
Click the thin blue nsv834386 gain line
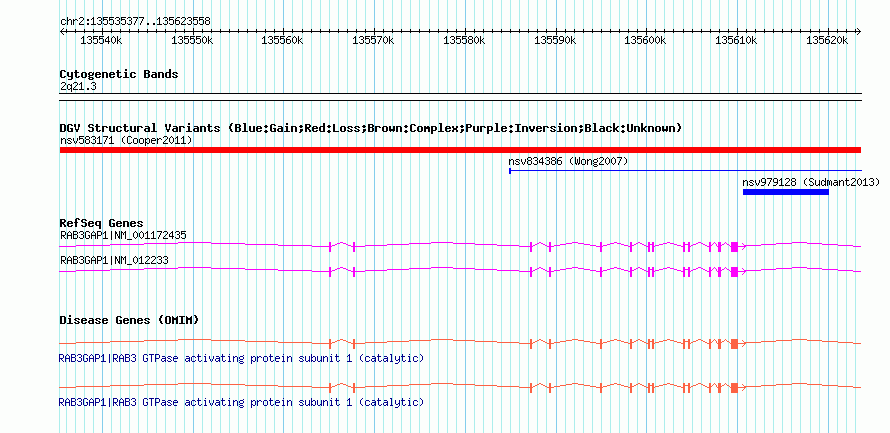(686, 170)
